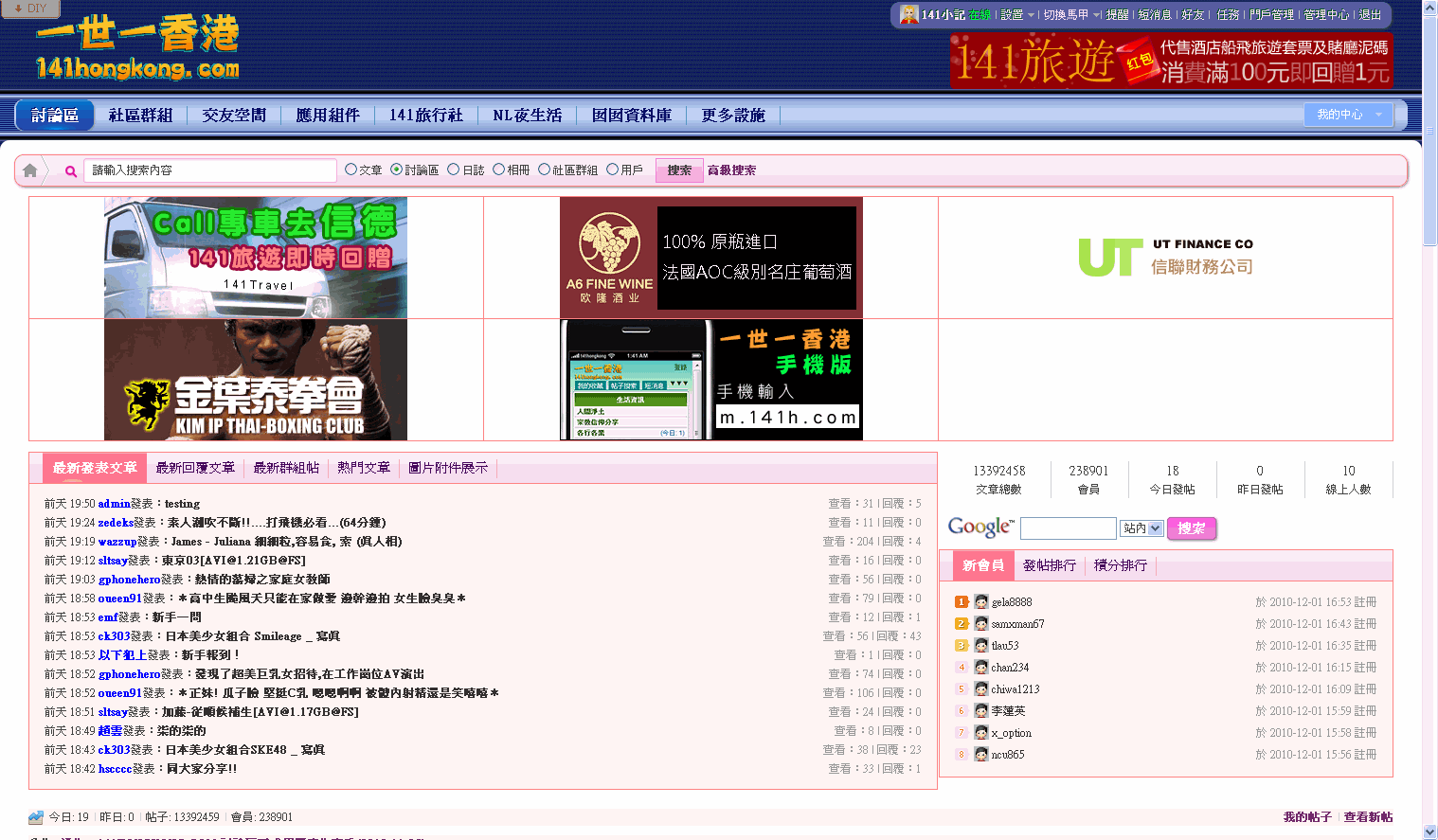Select the 文章 search radio button

point(351,170)
